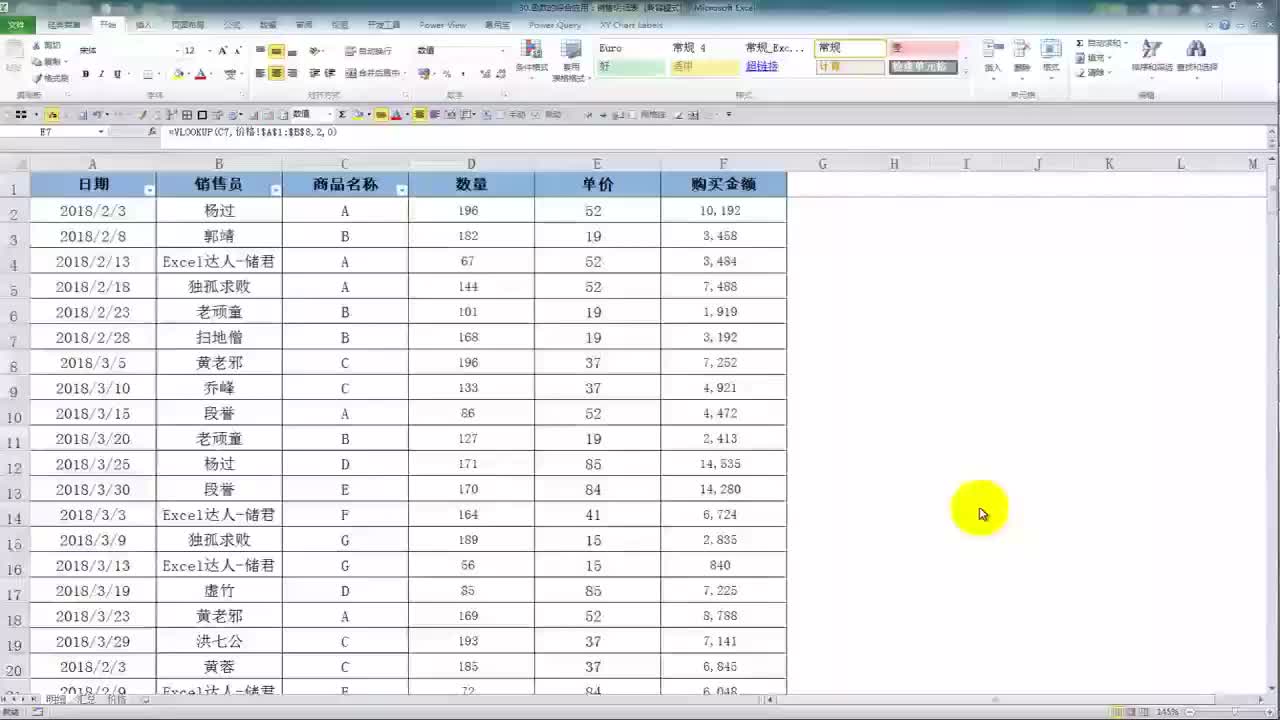This screenshot has height=720, width=1280.
Task: Open filter dropdown for 销售员 column
Action: pyautogui.click(x=275, y=189)
